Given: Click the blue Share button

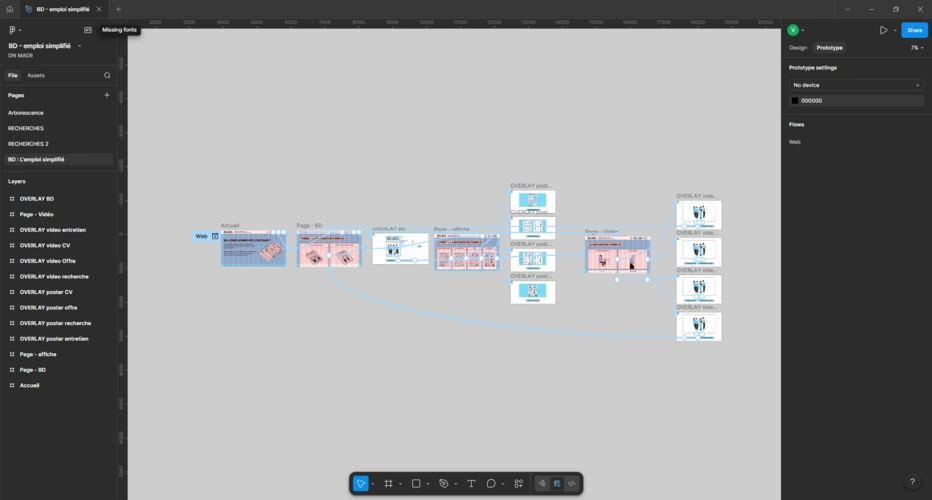Looking at the screenshot, I should 914,30.
